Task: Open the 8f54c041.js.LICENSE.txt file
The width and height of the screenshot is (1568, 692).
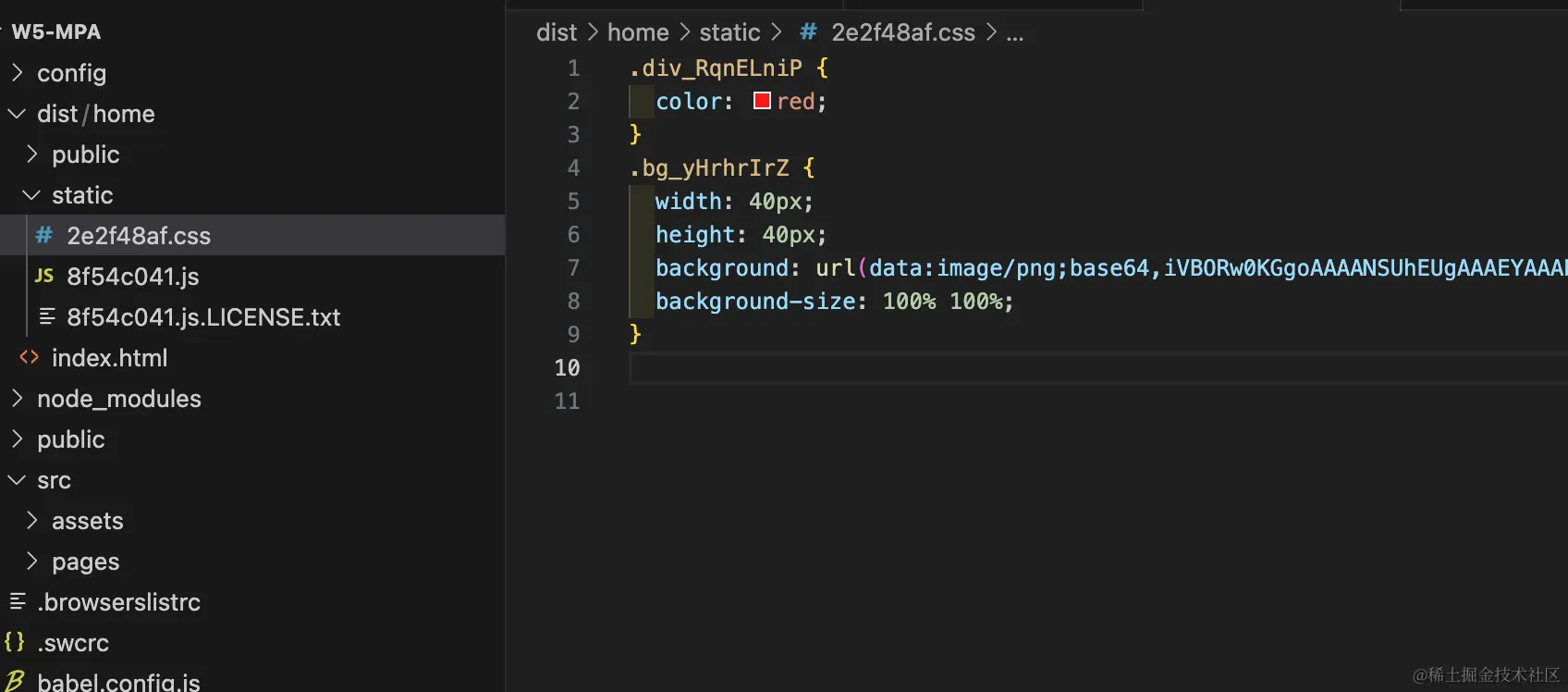Action: pos(203,316)
